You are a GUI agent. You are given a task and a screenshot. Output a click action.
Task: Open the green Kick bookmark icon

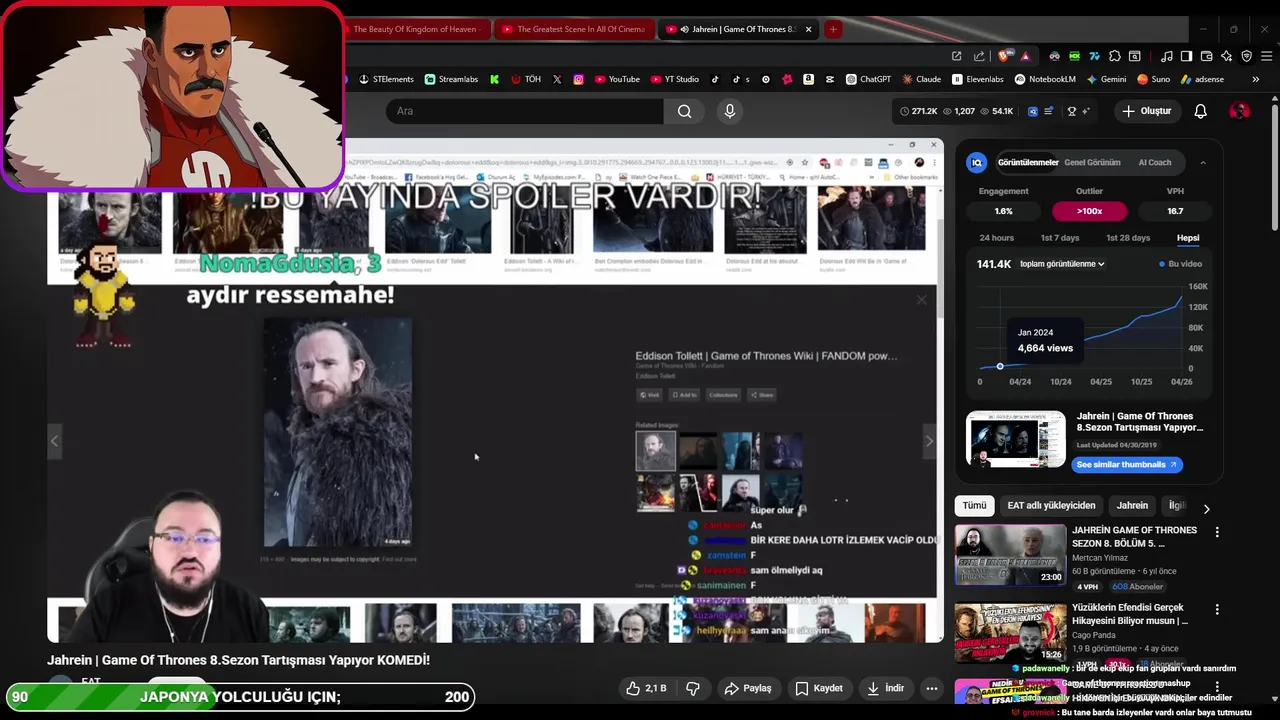[495, 79]
